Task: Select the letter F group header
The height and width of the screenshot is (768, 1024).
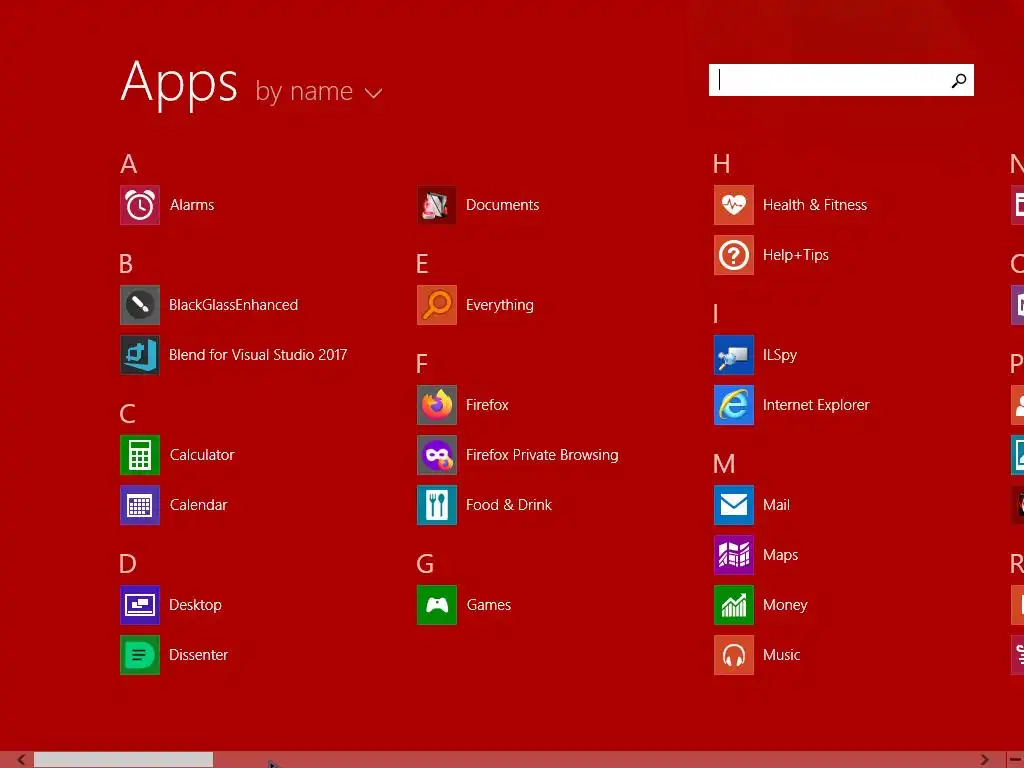Action: [422, 364]
